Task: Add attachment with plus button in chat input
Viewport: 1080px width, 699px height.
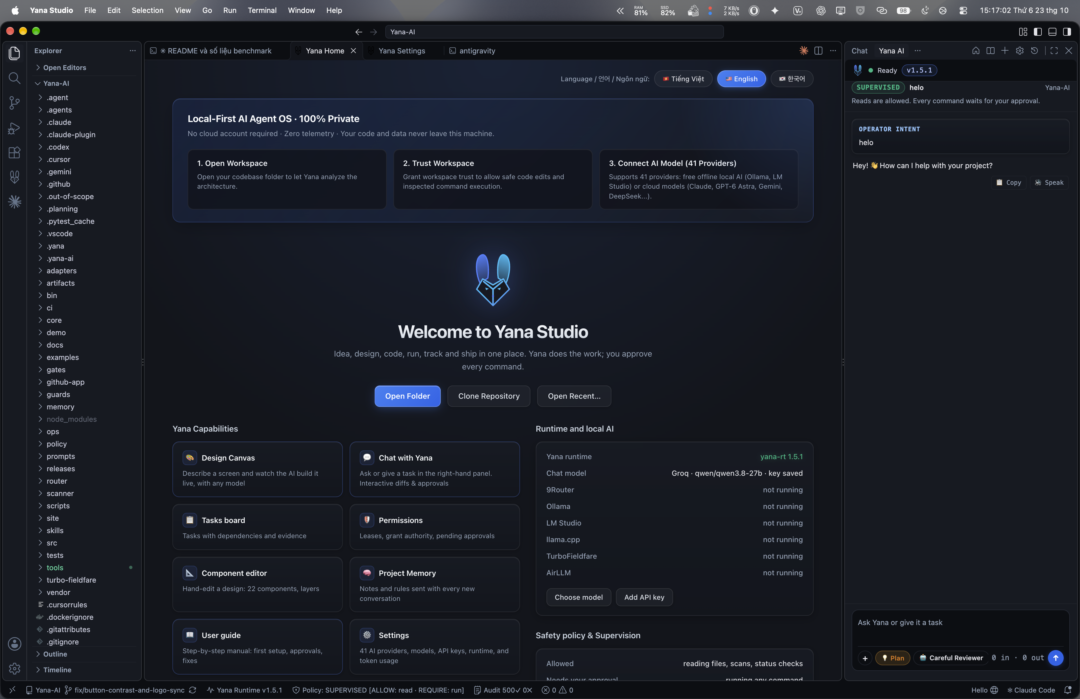Action: coord(864,658)
